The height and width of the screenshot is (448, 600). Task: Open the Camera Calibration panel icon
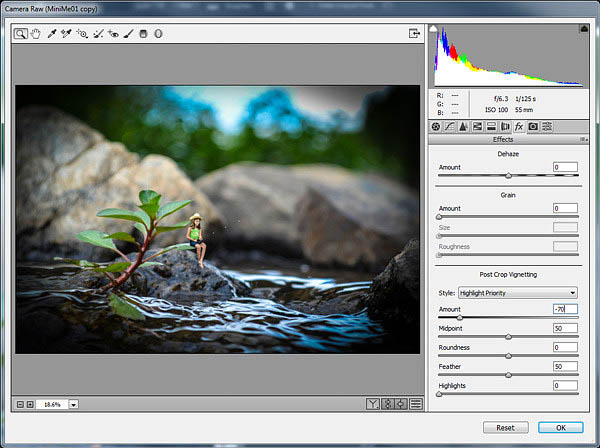533,127
